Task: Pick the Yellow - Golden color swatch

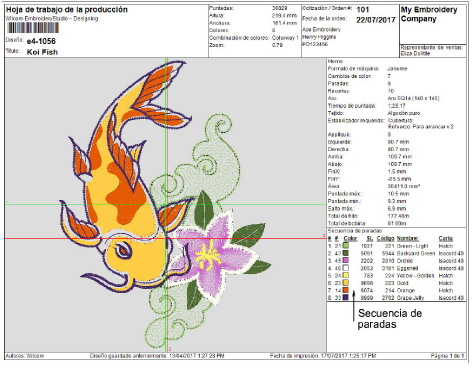Action: point(346,275)
